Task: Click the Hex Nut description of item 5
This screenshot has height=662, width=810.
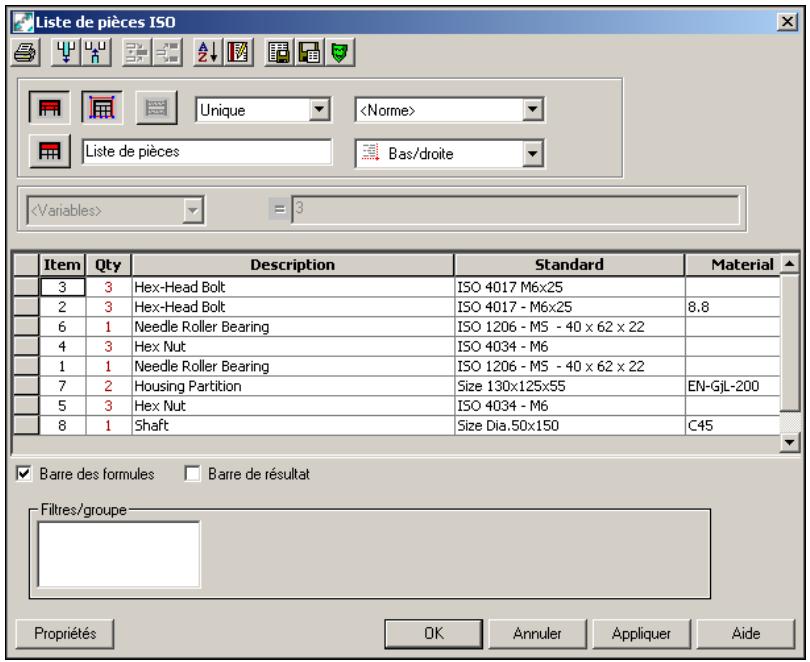Action: pyautogui.click(x=293, y=406)
